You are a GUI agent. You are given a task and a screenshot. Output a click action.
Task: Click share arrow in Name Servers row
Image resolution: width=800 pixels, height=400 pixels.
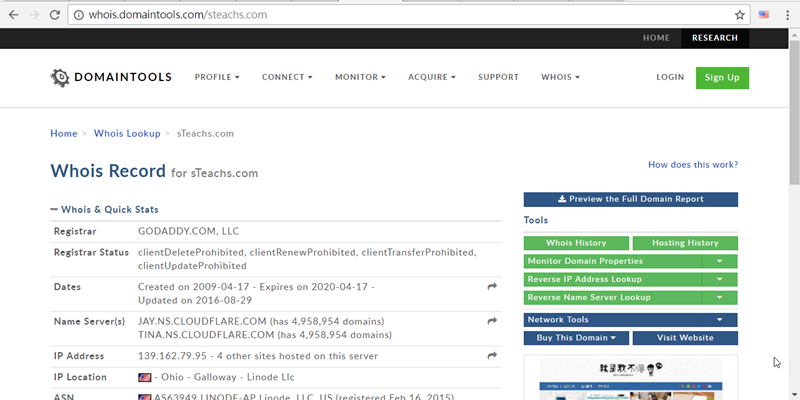pyautogui.click(x=492, y=321)
